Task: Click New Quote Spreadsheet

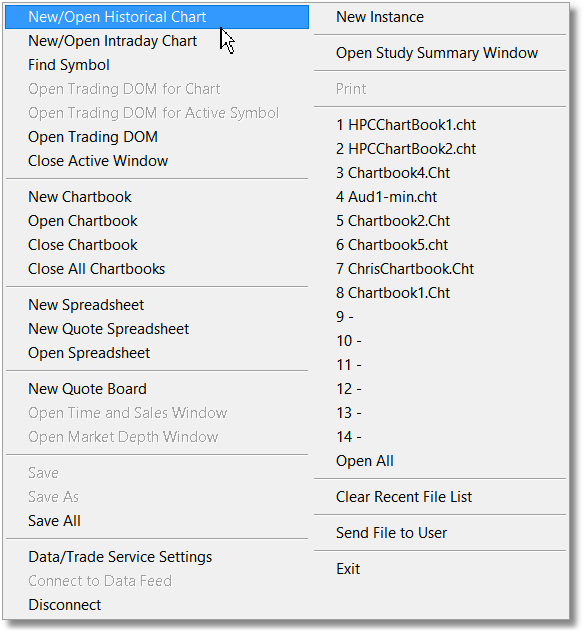Action: point(157,329)
